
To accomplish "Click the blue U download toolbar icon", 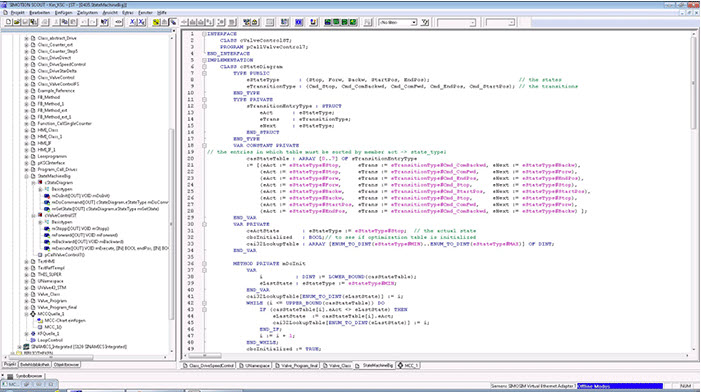I will [x=313, y=22].
